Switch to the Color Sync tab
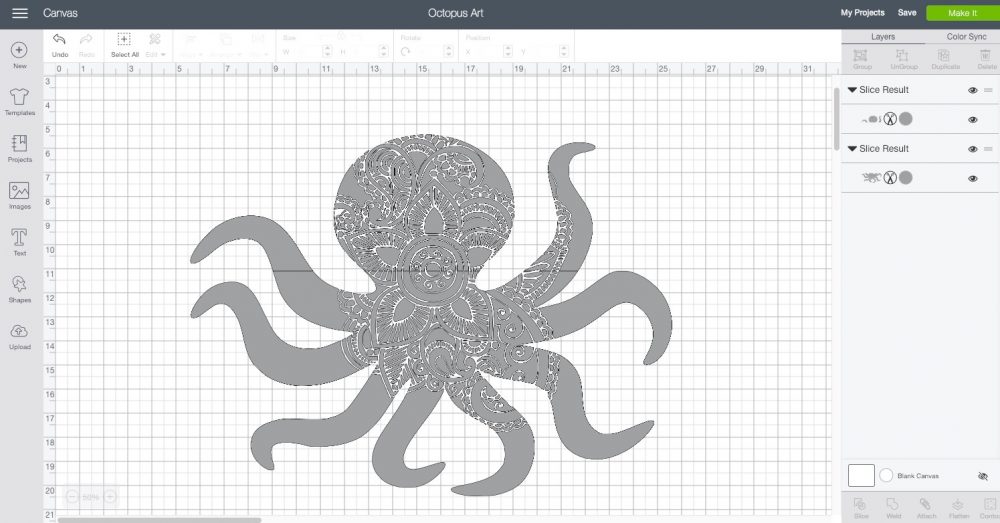The width and height of the screenshot is (1000, 523). coord(966,37)
